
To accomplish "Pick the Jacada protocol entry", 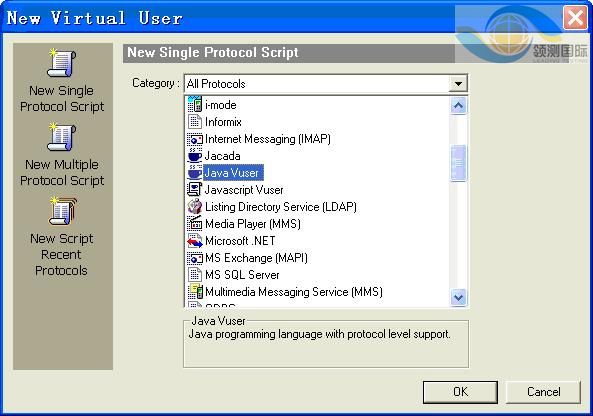I will click(222, 156).
